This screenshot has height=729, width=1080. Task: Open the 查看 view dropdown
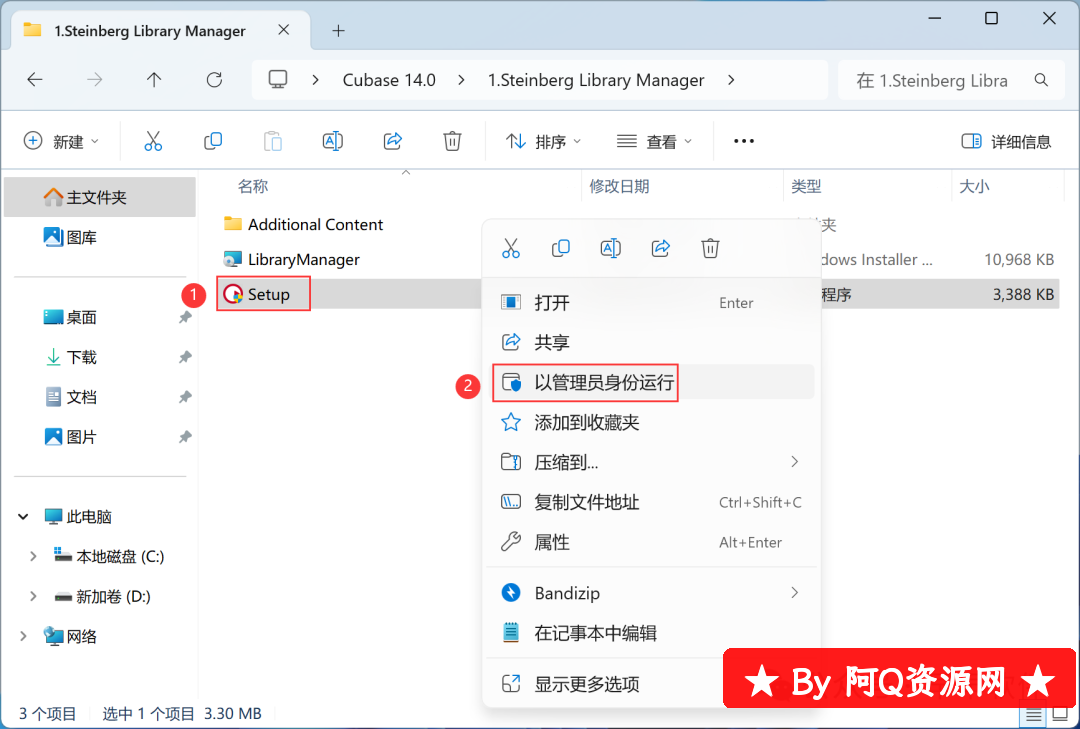click(x=654, y=141)
